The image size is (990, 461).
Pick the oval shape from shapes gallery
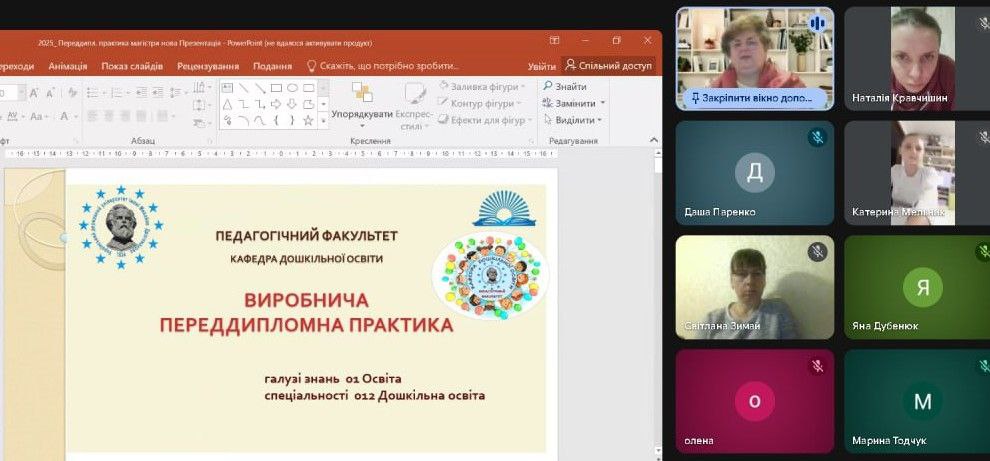click(x=292, y=88)
